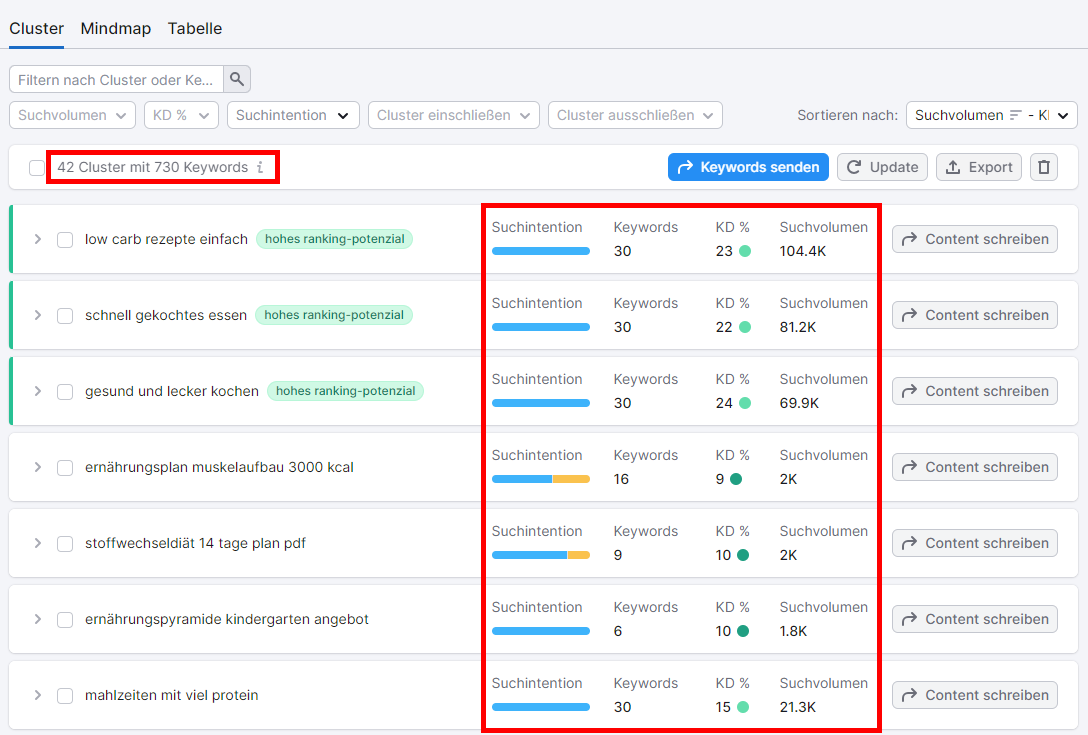Expand the schnell gekochtes essen cluster

tap(38, 315)
